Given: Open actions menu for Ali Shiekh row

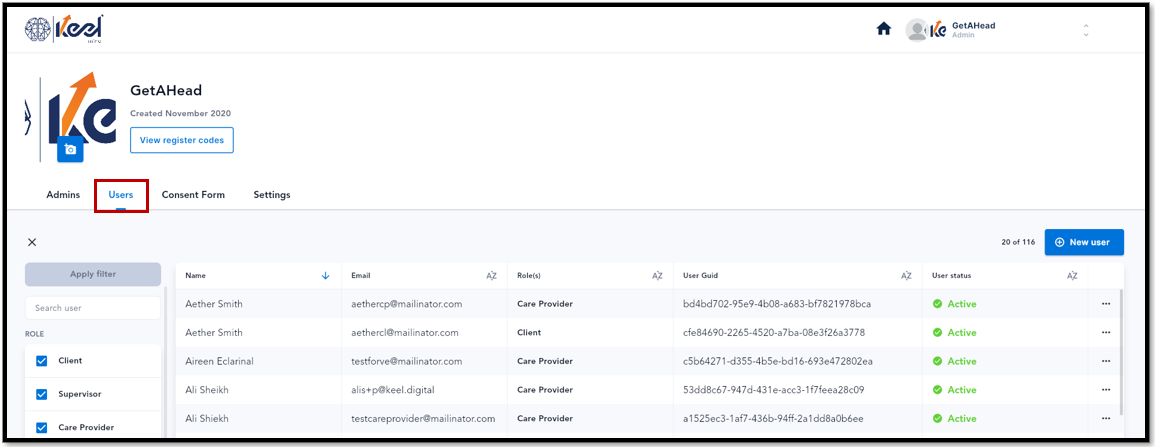Looking at the screenshot, I should pyautogui.click(x=1106, y=418).
